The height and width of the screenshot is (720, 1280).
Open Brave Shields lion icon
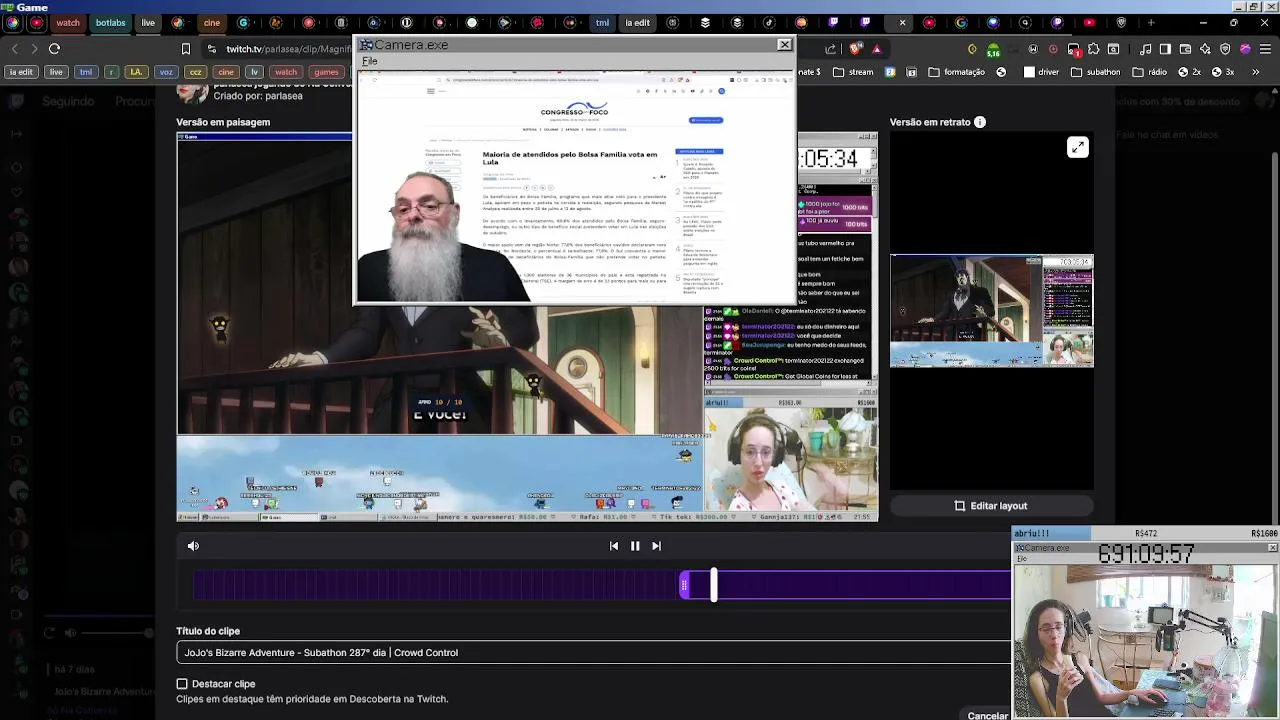856,48
